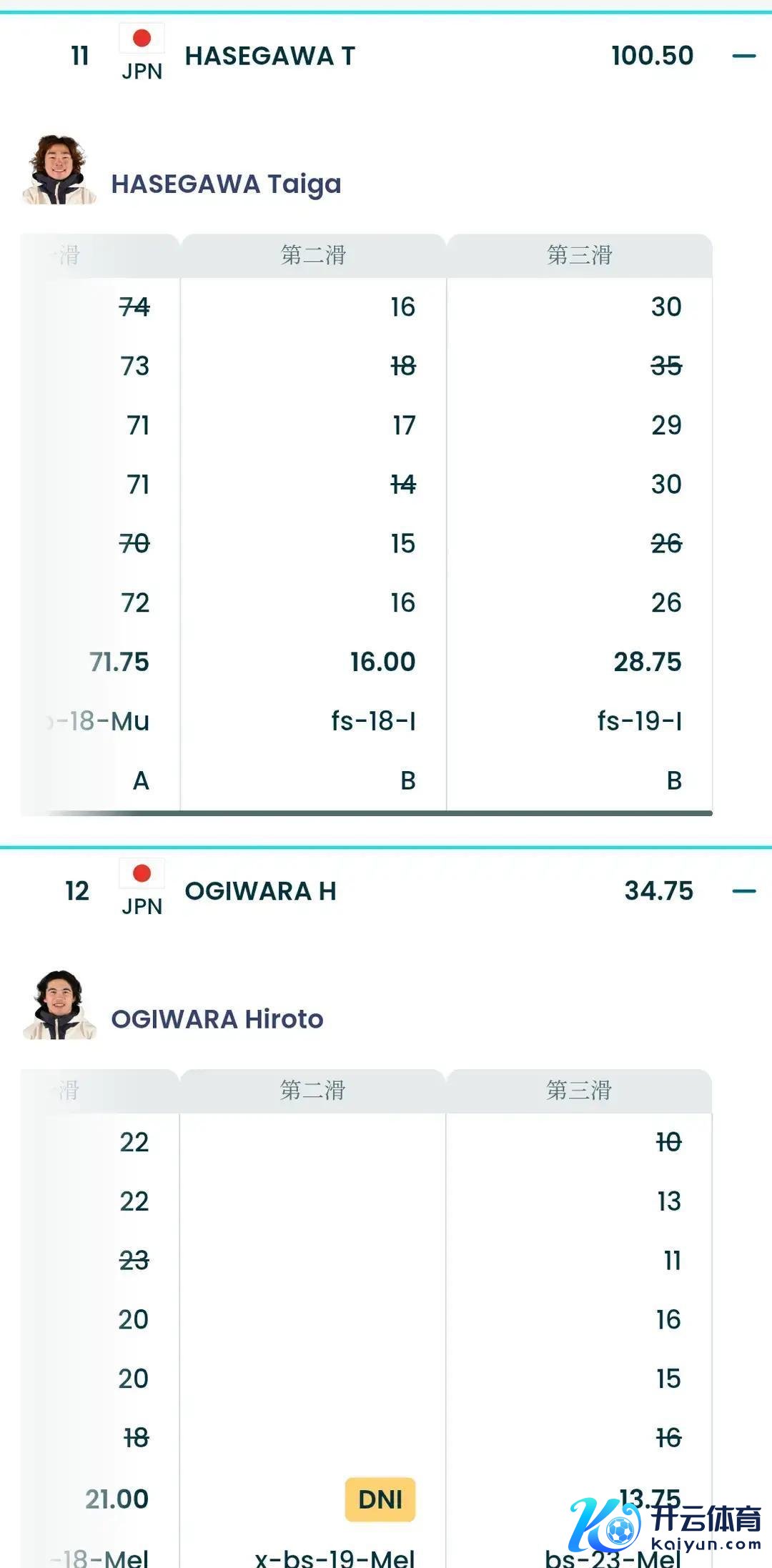This screenshot has width=772, height=1568.
Task: Select 第三滑 column header in Hasegawa's table
Action: [x=579, y=255]
